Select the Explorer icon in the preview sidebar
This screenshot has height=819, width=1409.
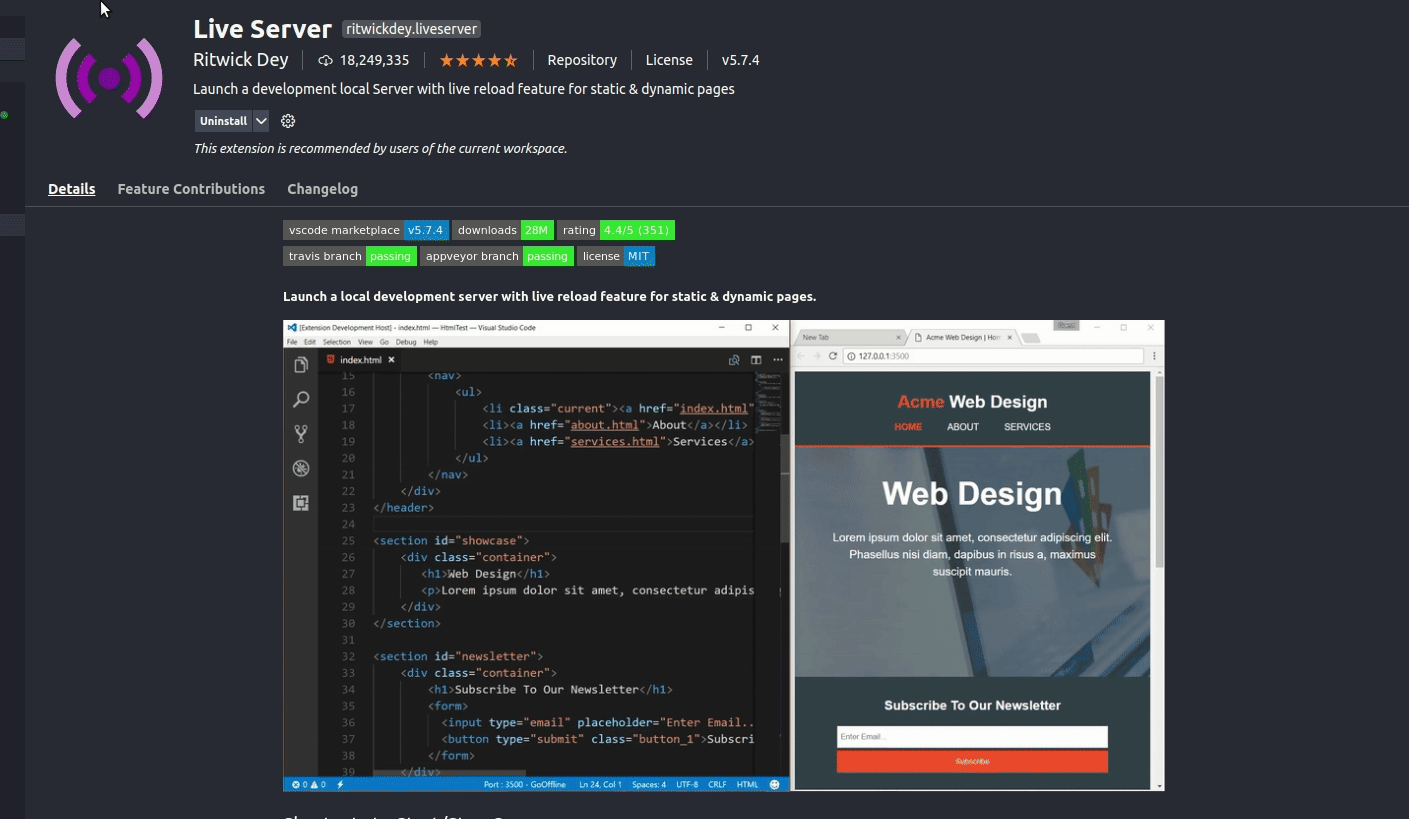coord(301,365)
